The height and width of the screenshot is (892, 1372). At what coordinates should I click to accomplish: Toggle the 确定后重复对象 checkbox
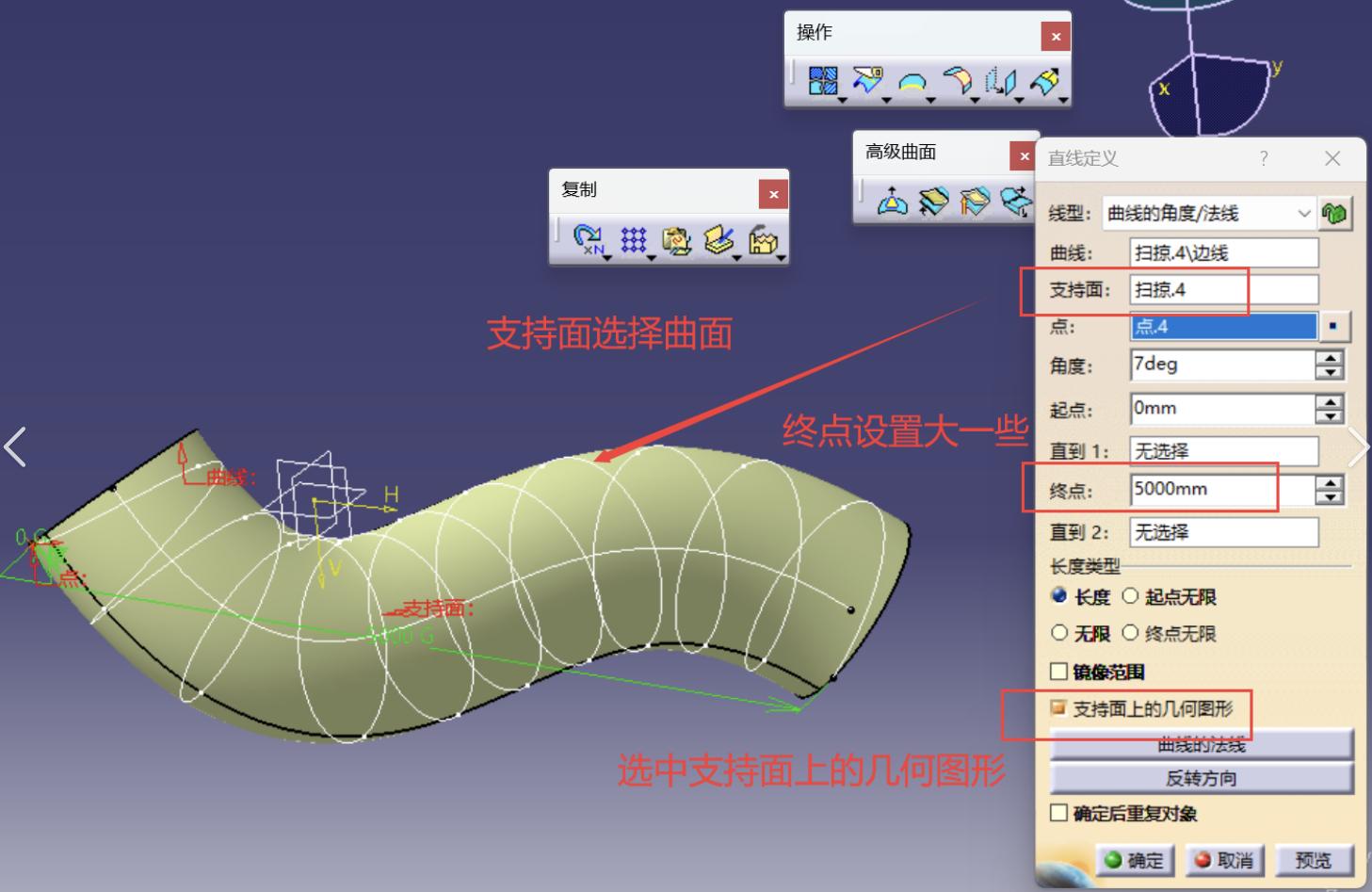(x=1059, y=813)
